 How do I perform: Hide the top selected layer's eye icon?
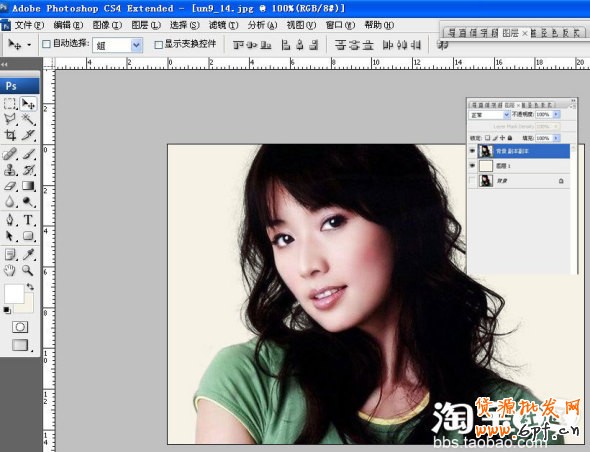tap(473, 151)
